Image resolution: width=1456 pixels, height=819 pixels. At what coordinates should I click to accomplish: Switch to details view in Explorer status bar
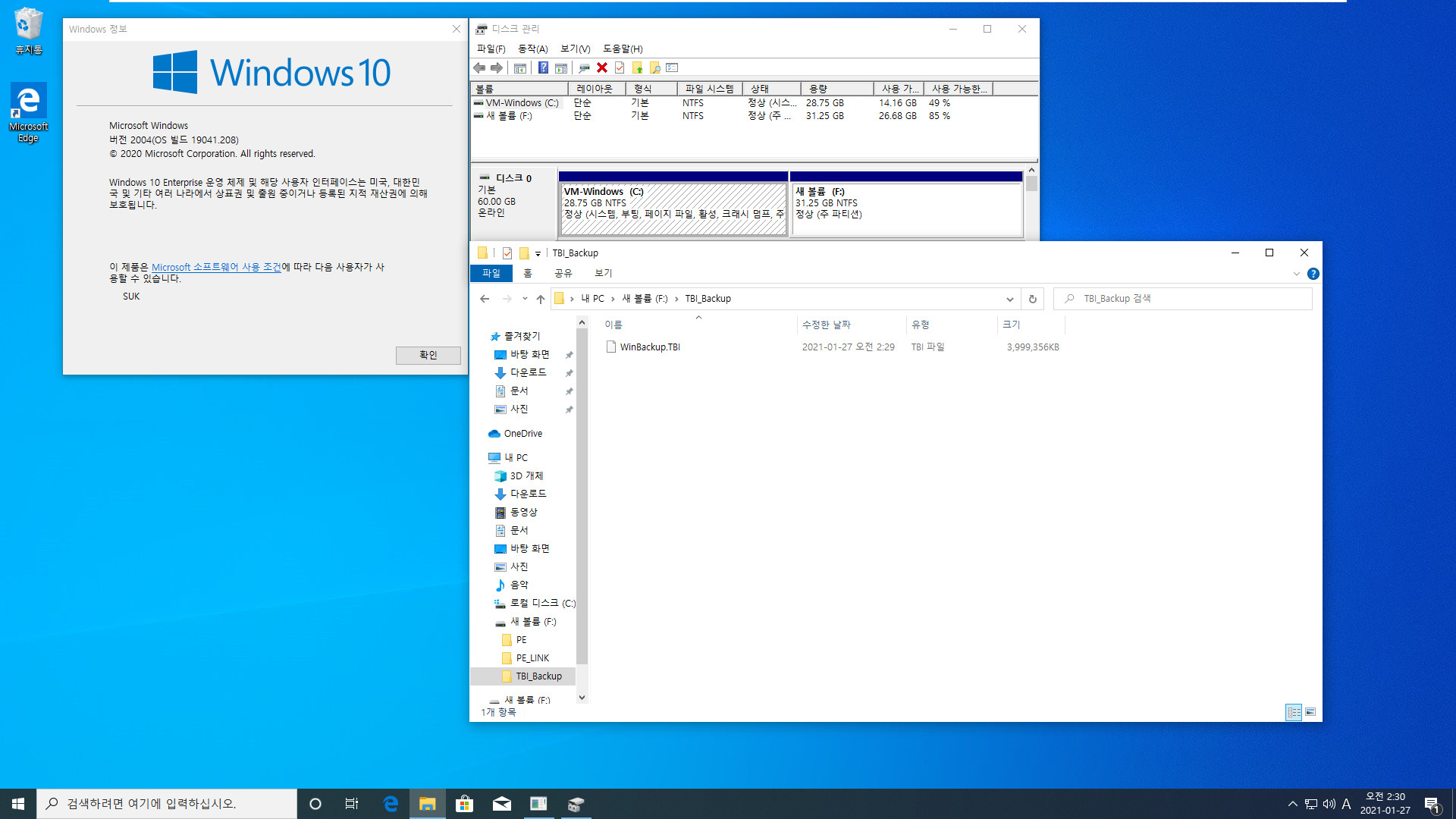coord(1294,712)
